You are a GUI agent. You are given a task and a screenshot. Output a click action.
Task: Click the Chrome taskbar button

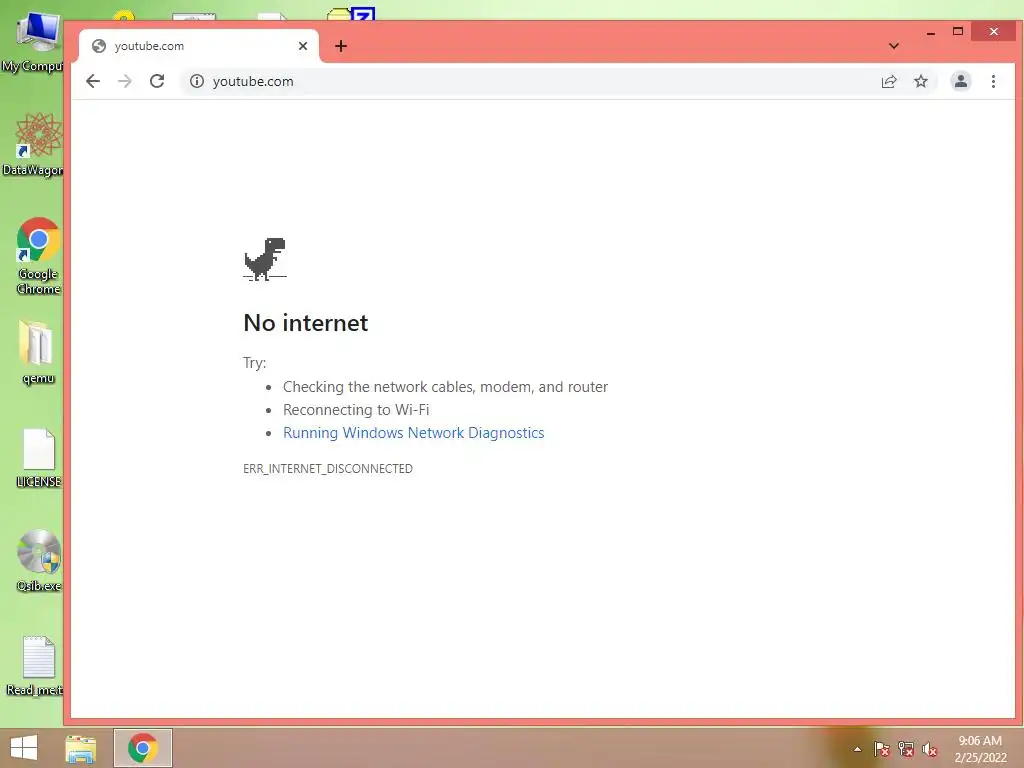143,748
